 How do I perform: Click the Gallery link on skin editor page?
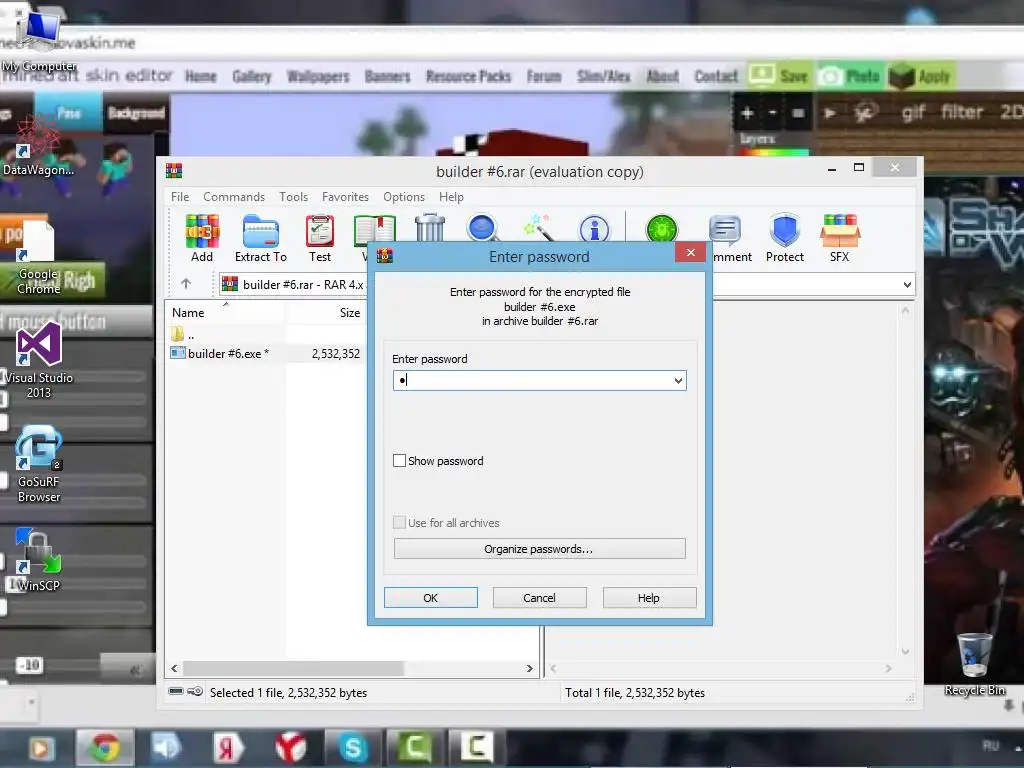(251, 76)
